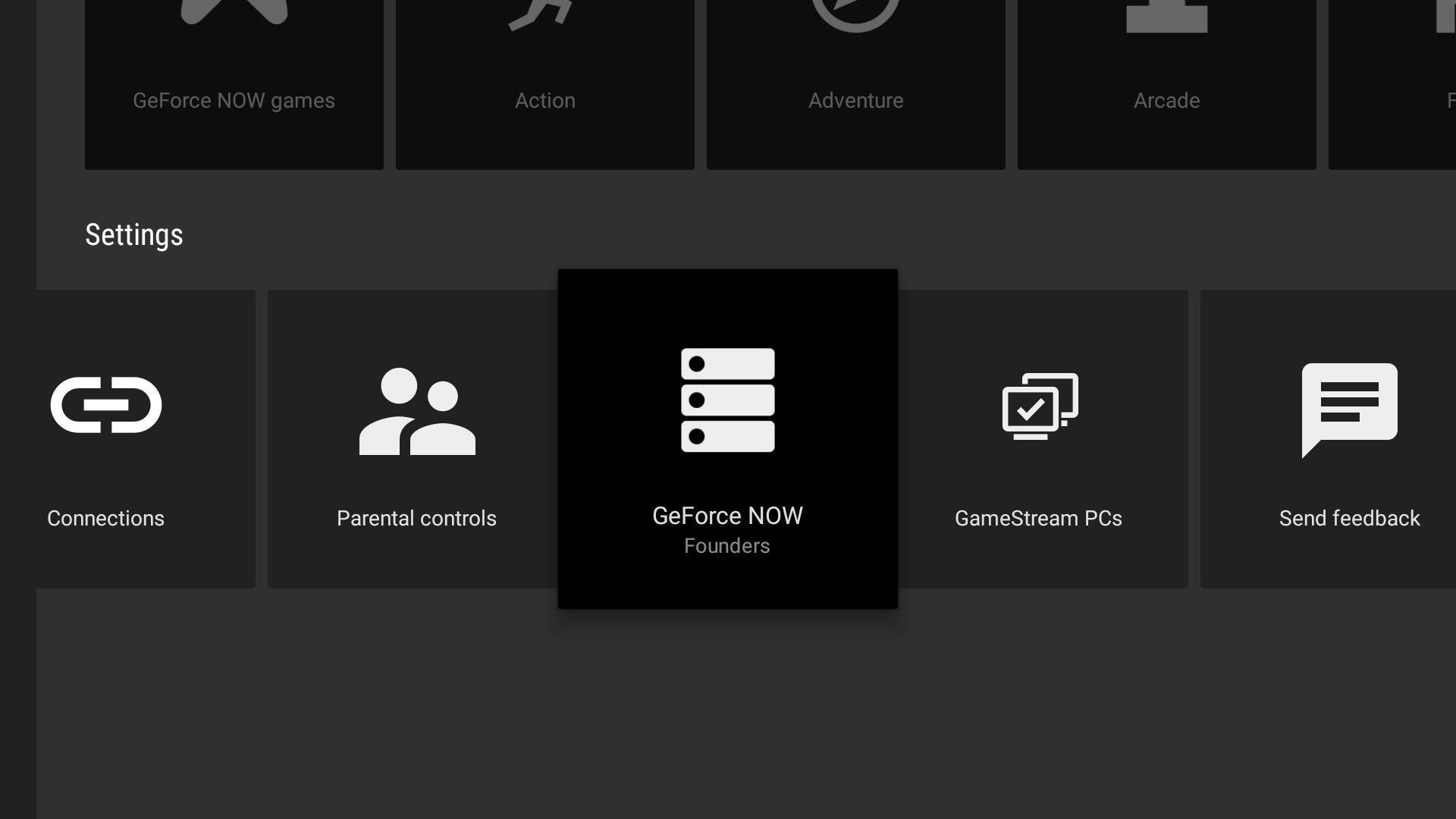1456x819 pixels.
Task: Click the Parental controls label
Action: click(417, 519)
